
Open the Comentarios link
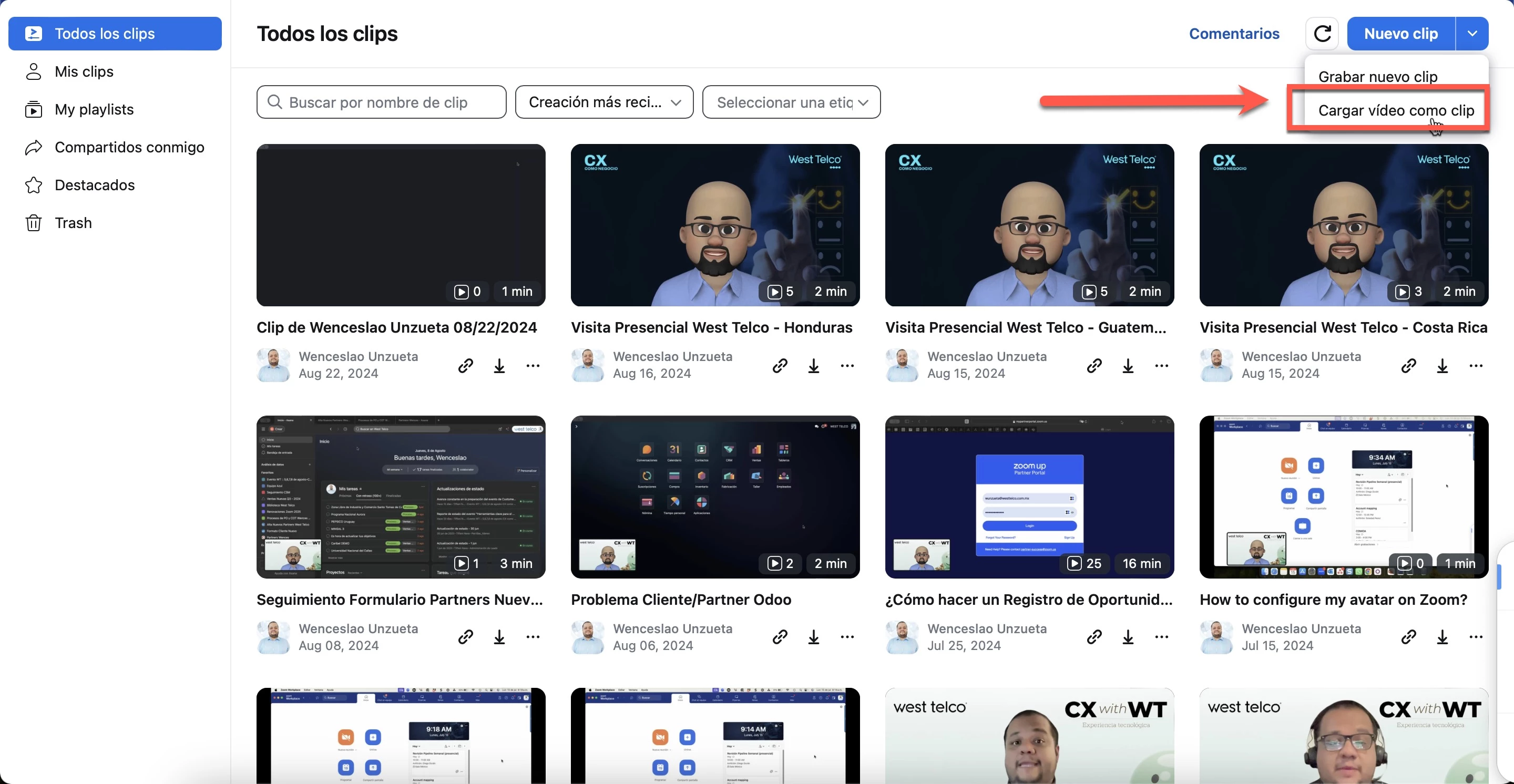pyautogui.click(x=1234, y=34)
